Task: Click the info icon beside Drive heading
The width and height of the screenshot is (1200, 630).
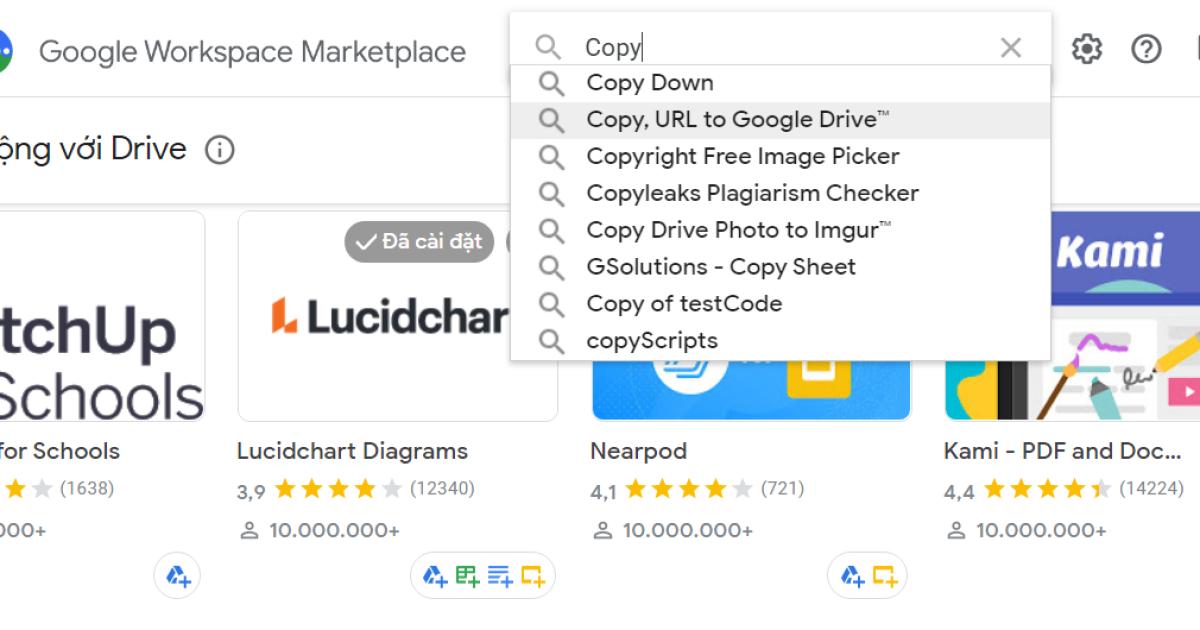Action: click(219, 150)
